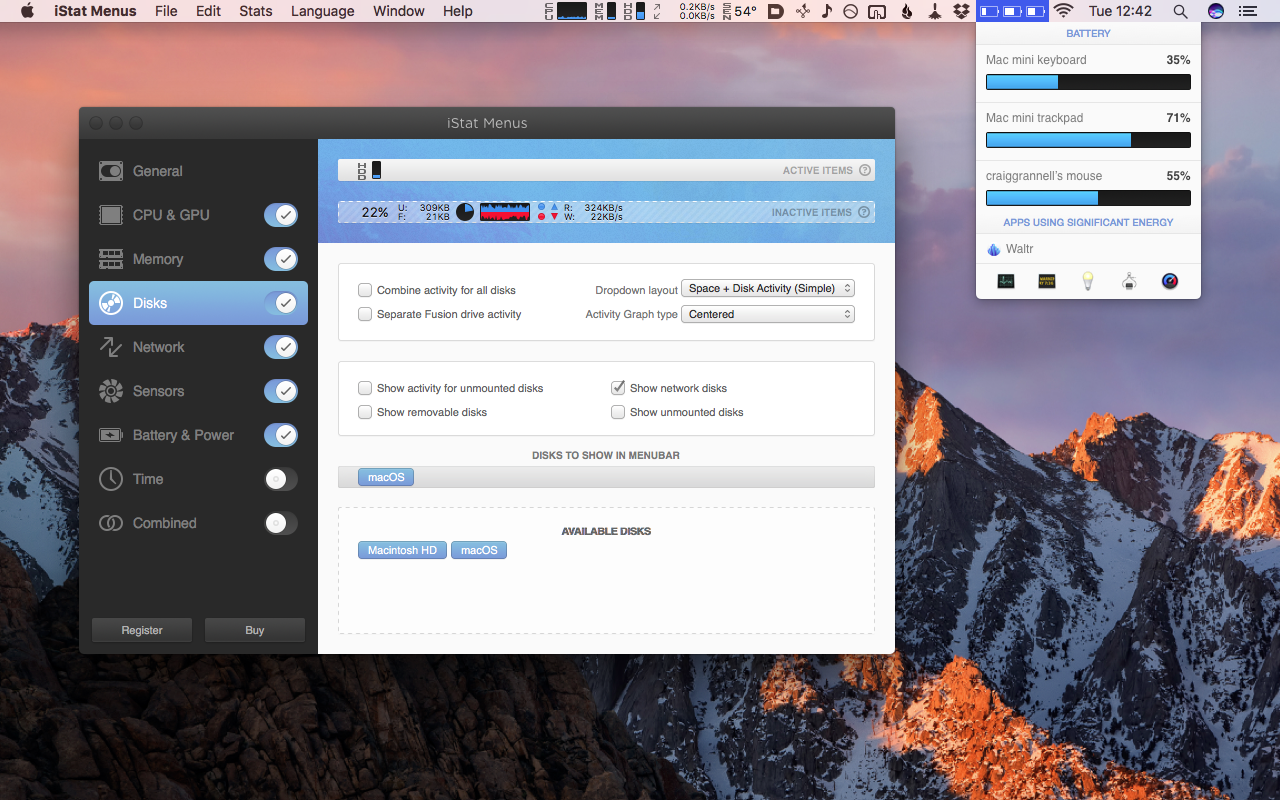This screenshot has width=1280, height=800.
Task: Enable Show activity for unmounted disks
Action: tap(365, 388)
